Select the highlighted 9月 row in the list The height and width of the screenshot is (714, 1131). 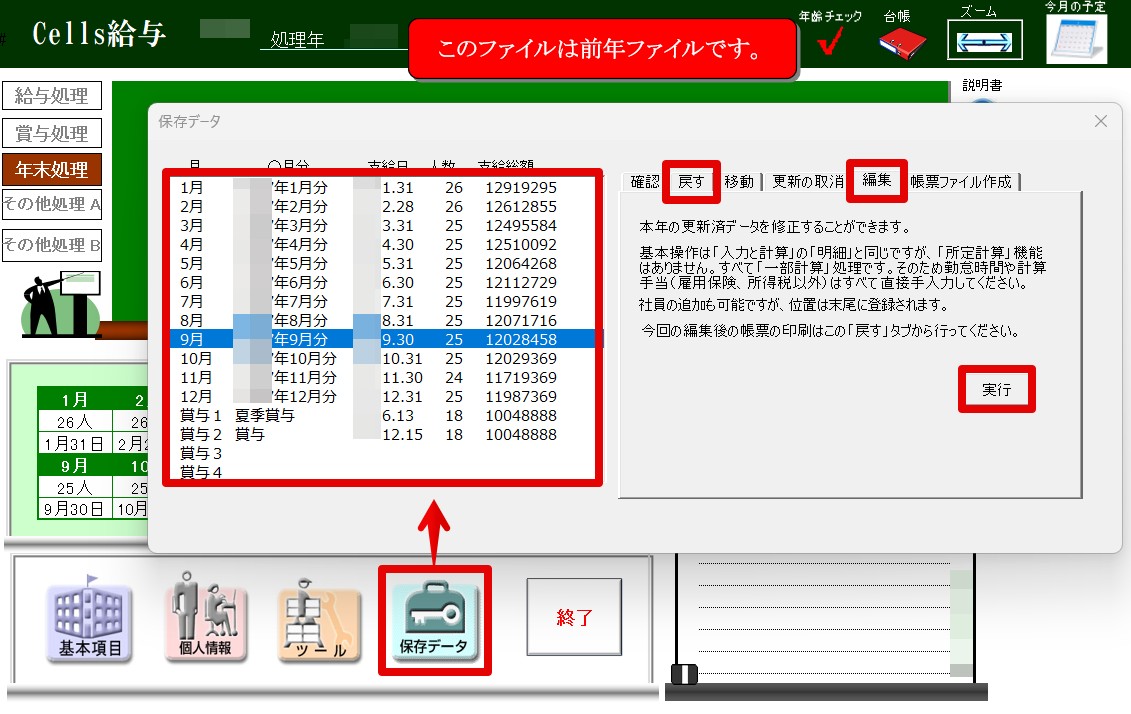tap(382, 340)
